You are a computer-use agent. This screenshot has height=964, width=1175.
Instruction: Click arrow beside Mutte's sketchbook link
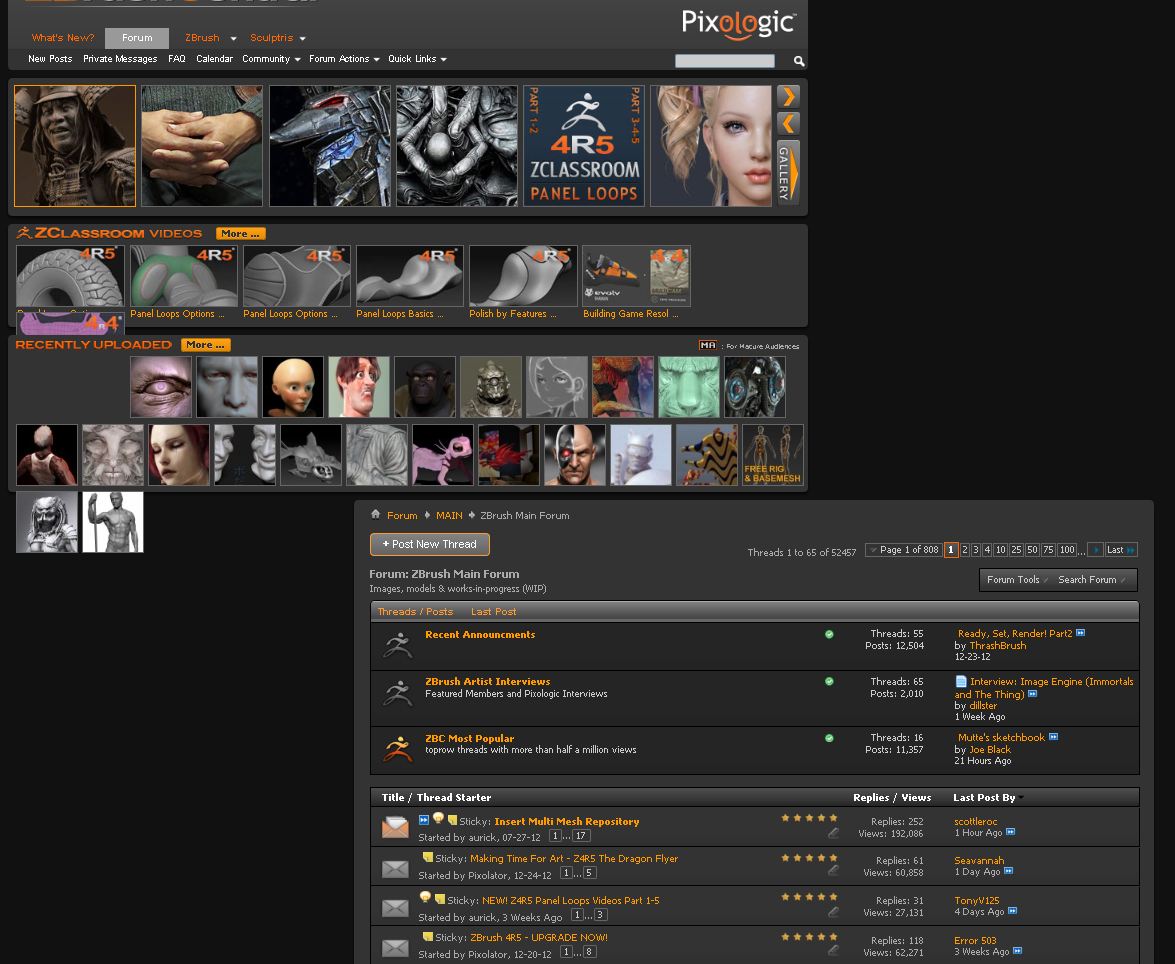click(1054, 737)
